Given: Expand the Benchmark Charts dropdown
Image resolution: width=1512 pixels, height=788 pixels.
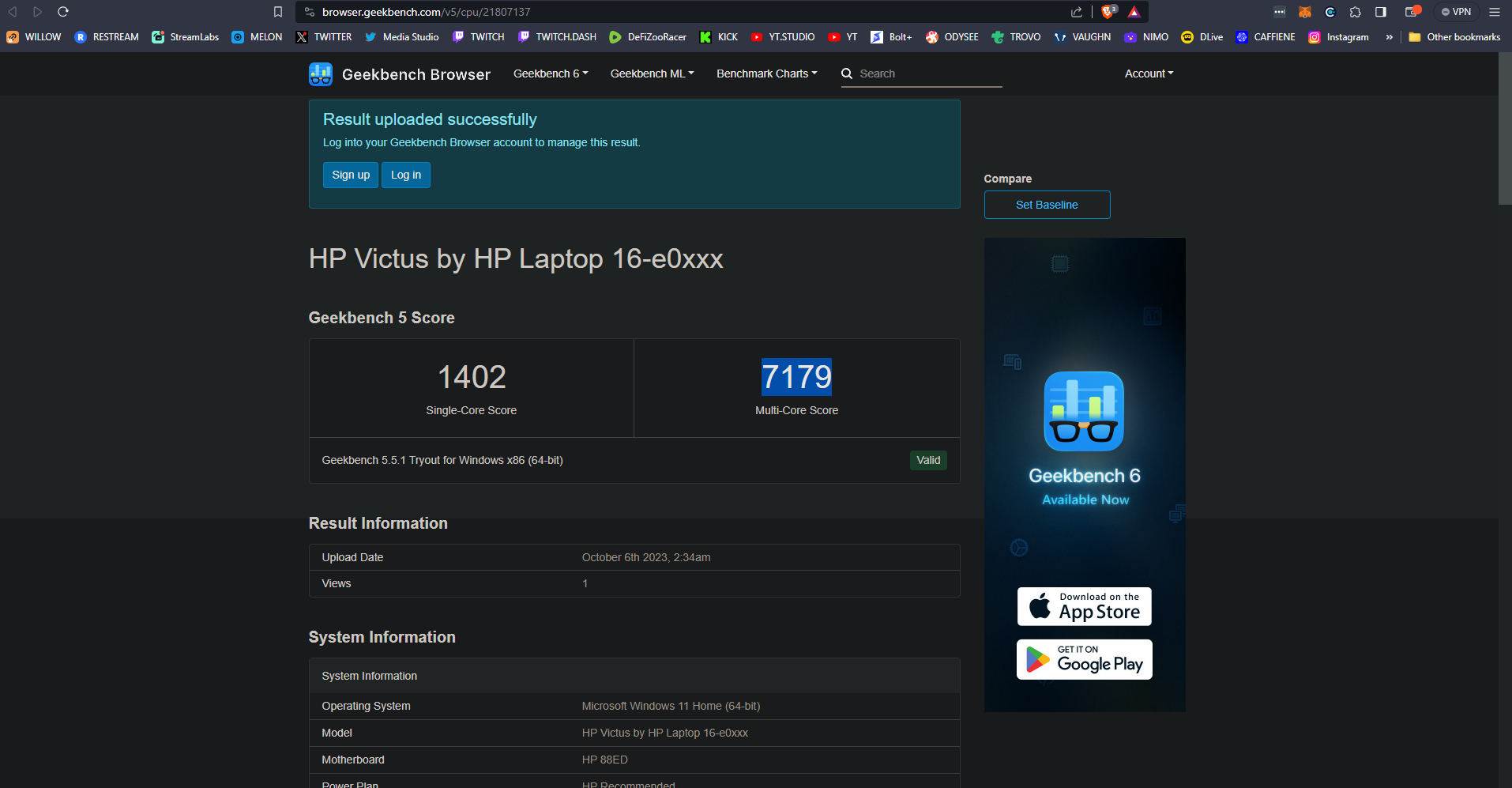Looking at the screenshot, I should 766,74.
